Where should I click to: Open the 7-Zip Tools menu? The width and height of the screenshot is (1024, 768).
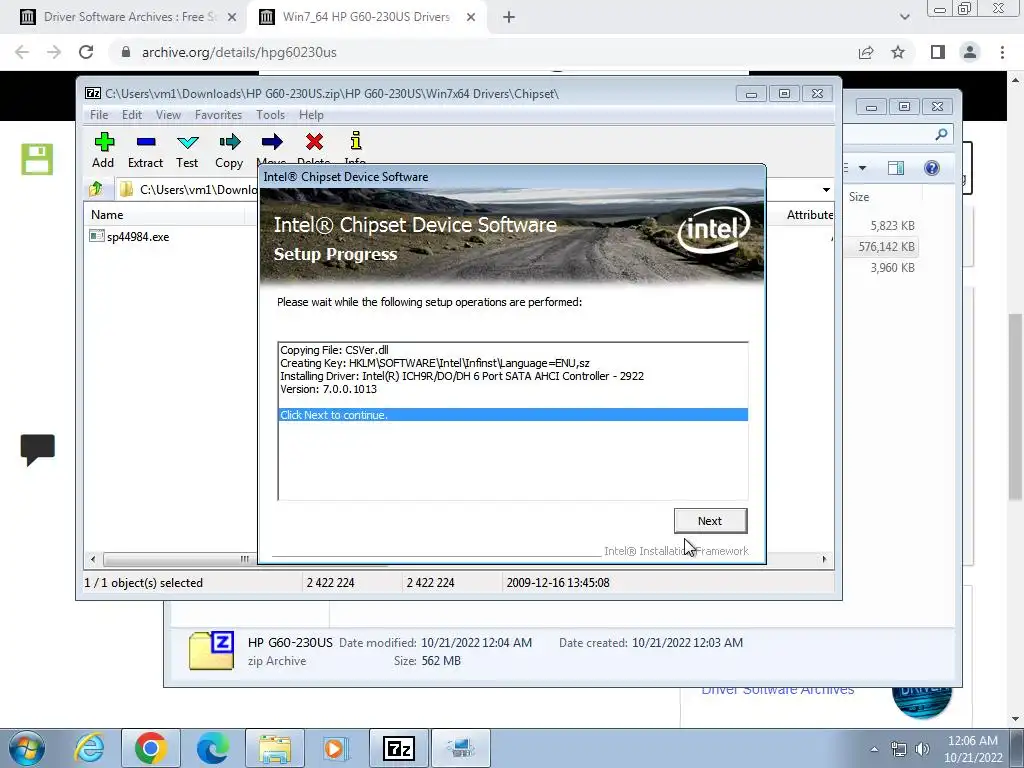tap(270, 115)
